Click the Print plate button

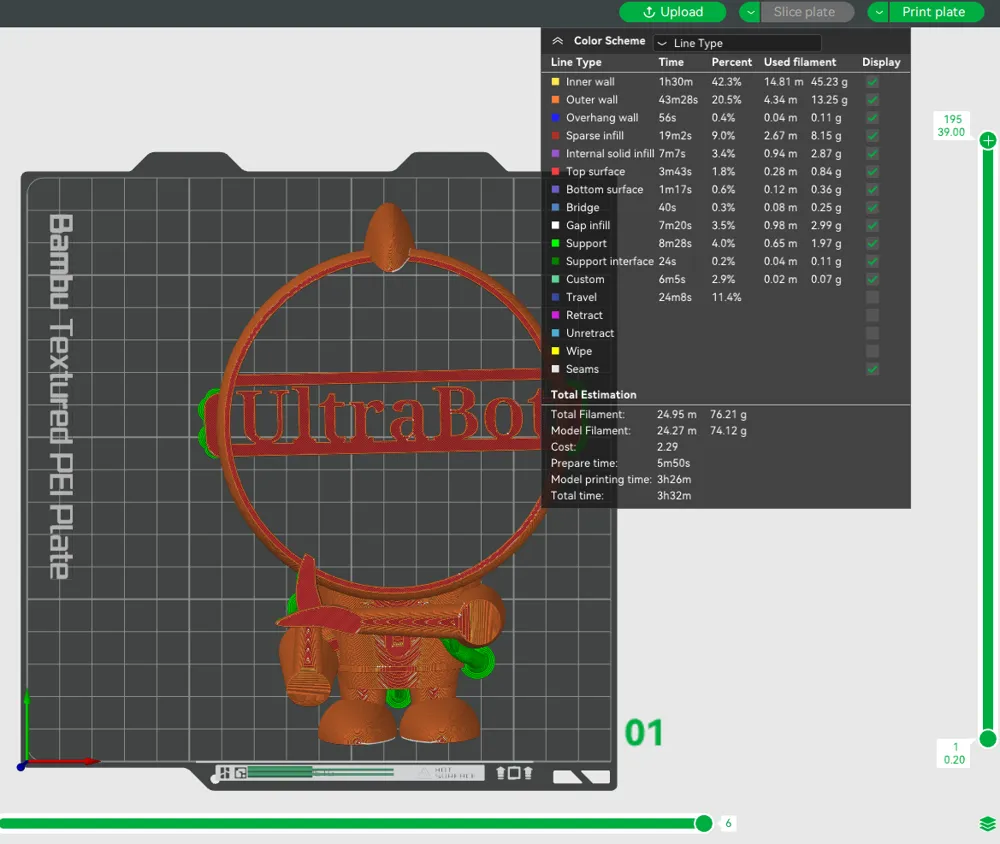936,12
